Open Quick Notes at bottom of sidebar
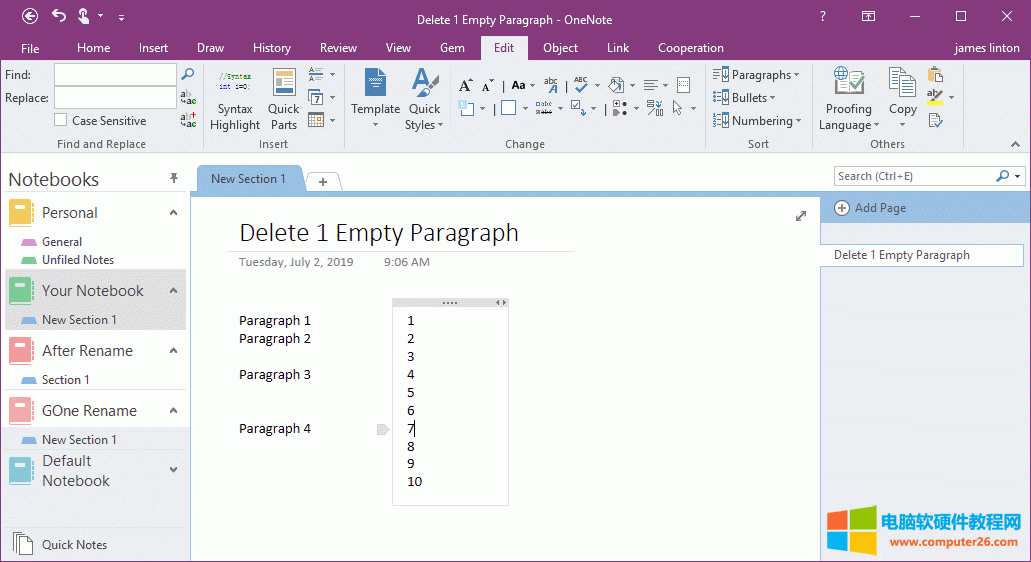Image resolution: width=1031 pixels, height=562 pixels. [x=74, y=545]
